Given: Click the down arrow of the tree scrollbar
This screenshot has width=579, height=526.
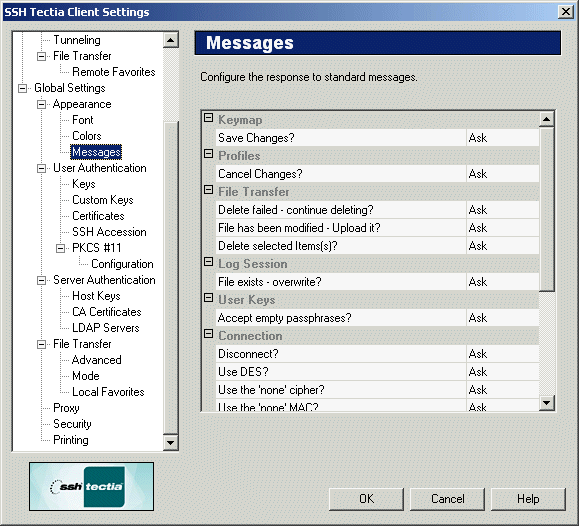Looking at the screenshot, I should click(x=171, y=442).
